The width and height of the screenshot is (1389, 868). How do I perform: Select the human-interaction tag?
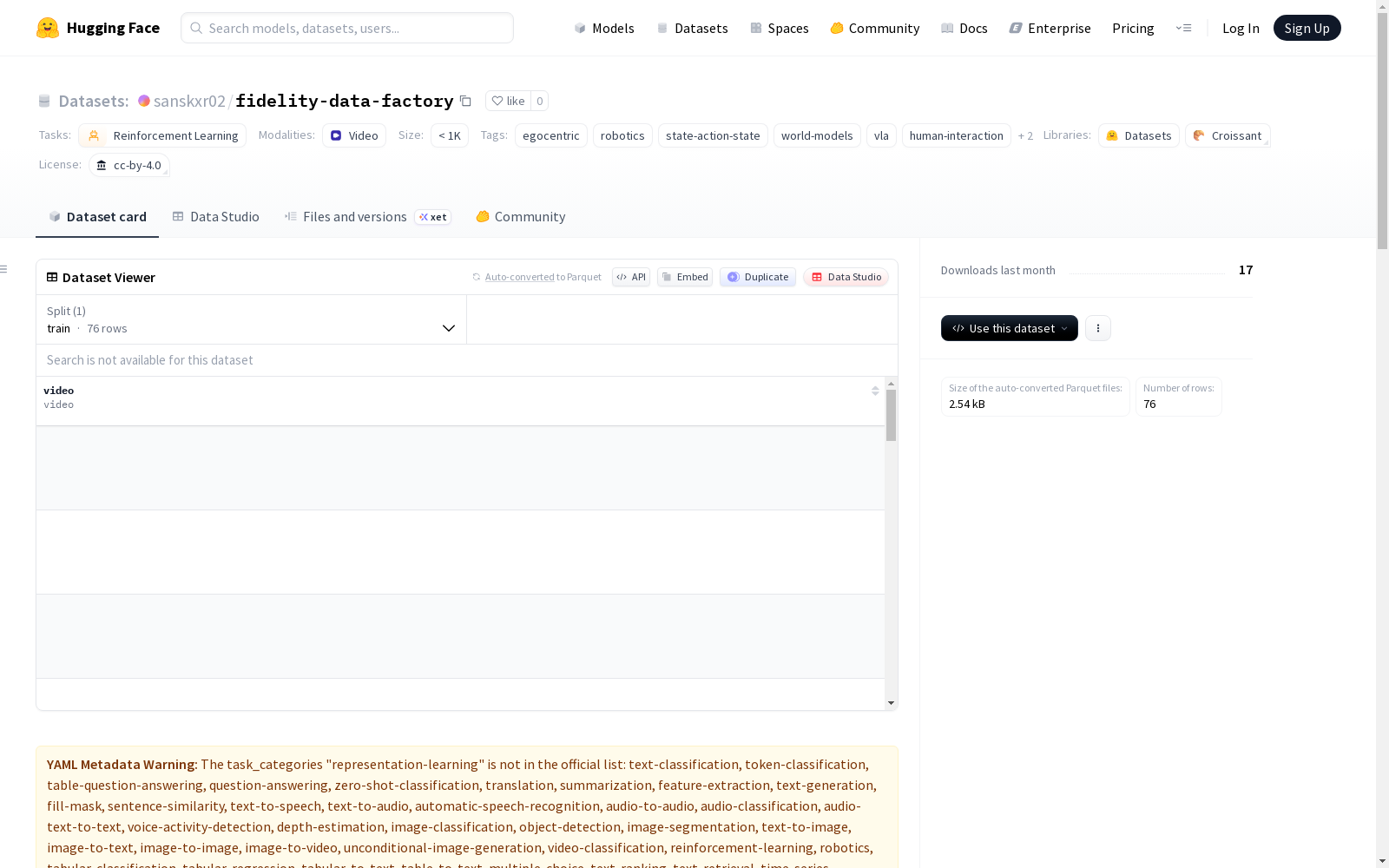click(957, 135)
